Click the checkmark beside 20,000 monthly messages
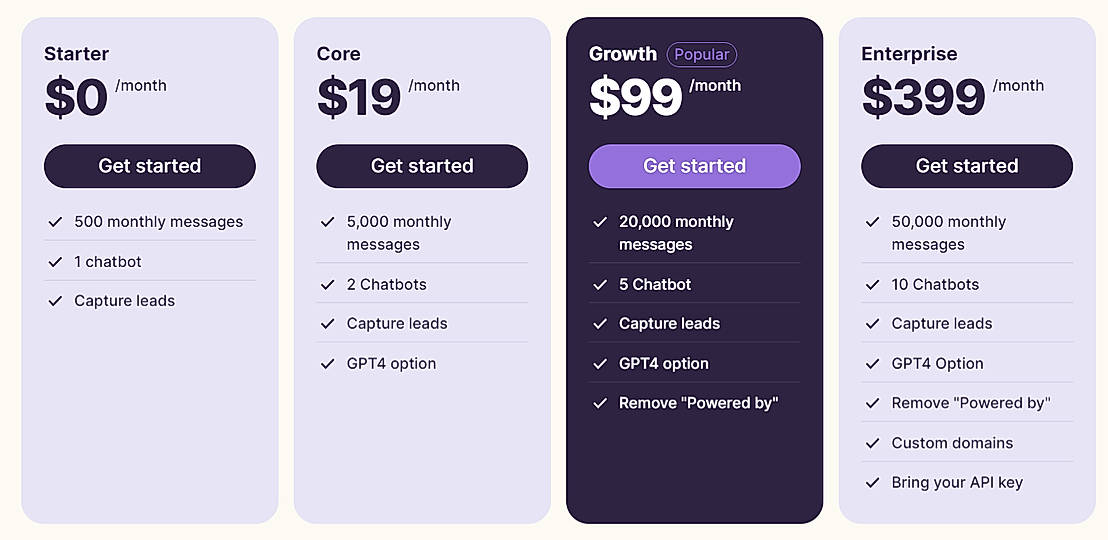 (x=600, y=222)
